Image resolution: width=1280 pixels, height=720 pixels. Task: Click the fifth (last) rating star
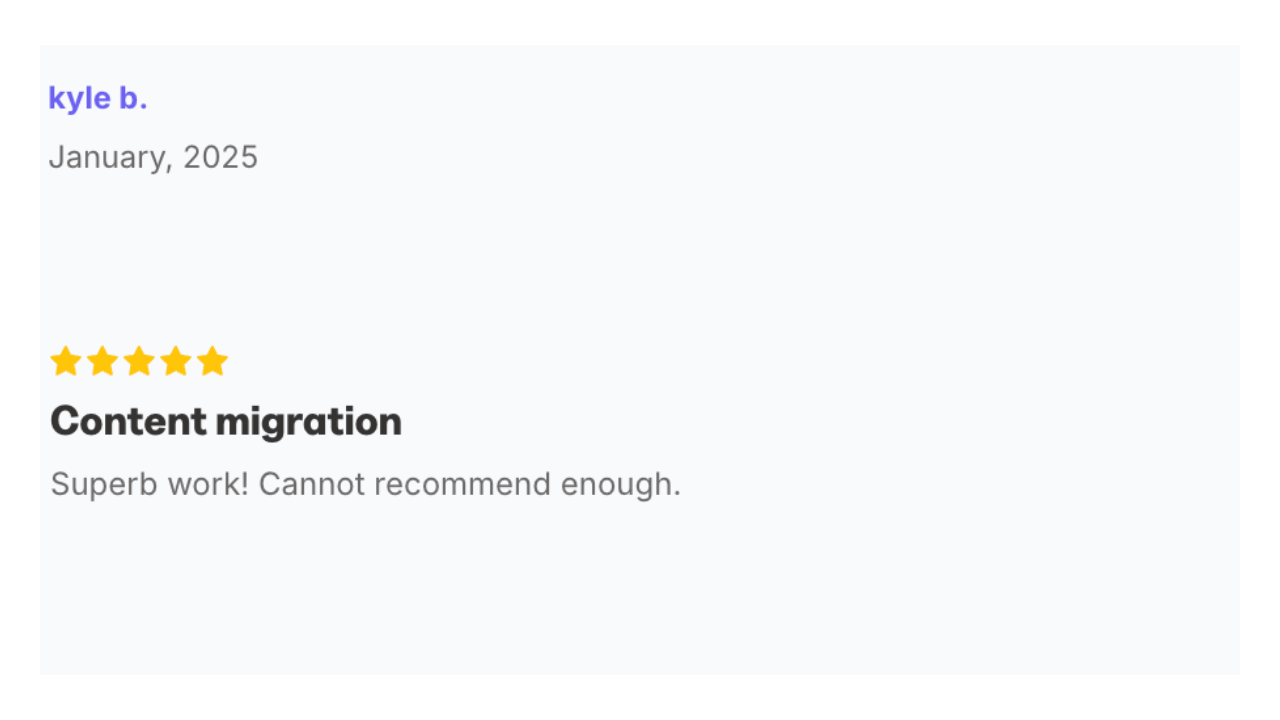(212, 361)
